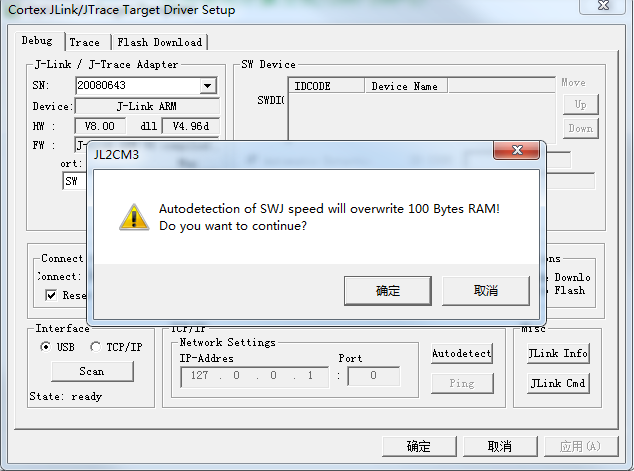Click the J-Link ARM device field
The width and height of the screenshot is (634, 471).
[x=147, y=106]
